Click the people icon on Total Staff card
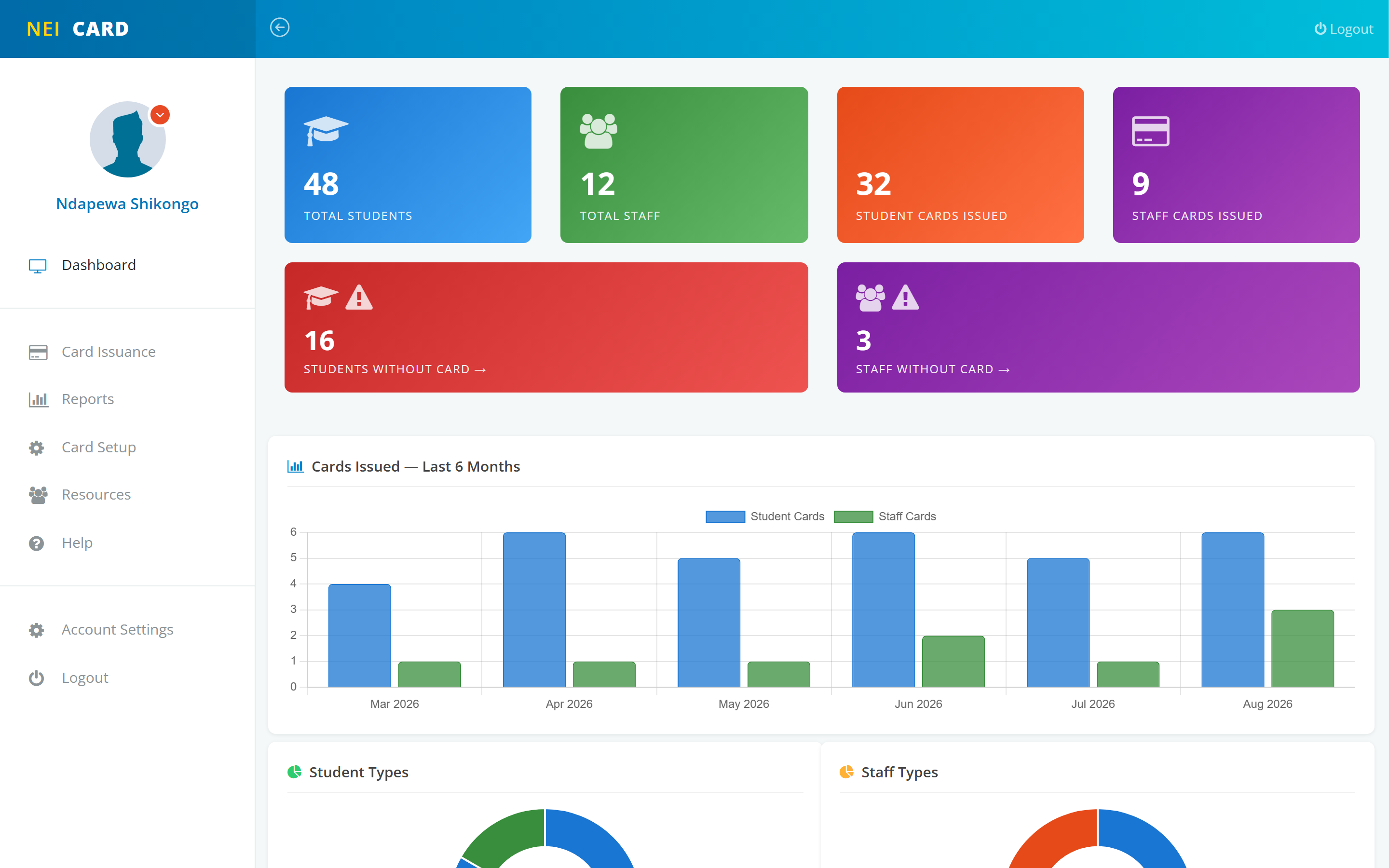Screen dimensions: 1389x868 (598, 131)
